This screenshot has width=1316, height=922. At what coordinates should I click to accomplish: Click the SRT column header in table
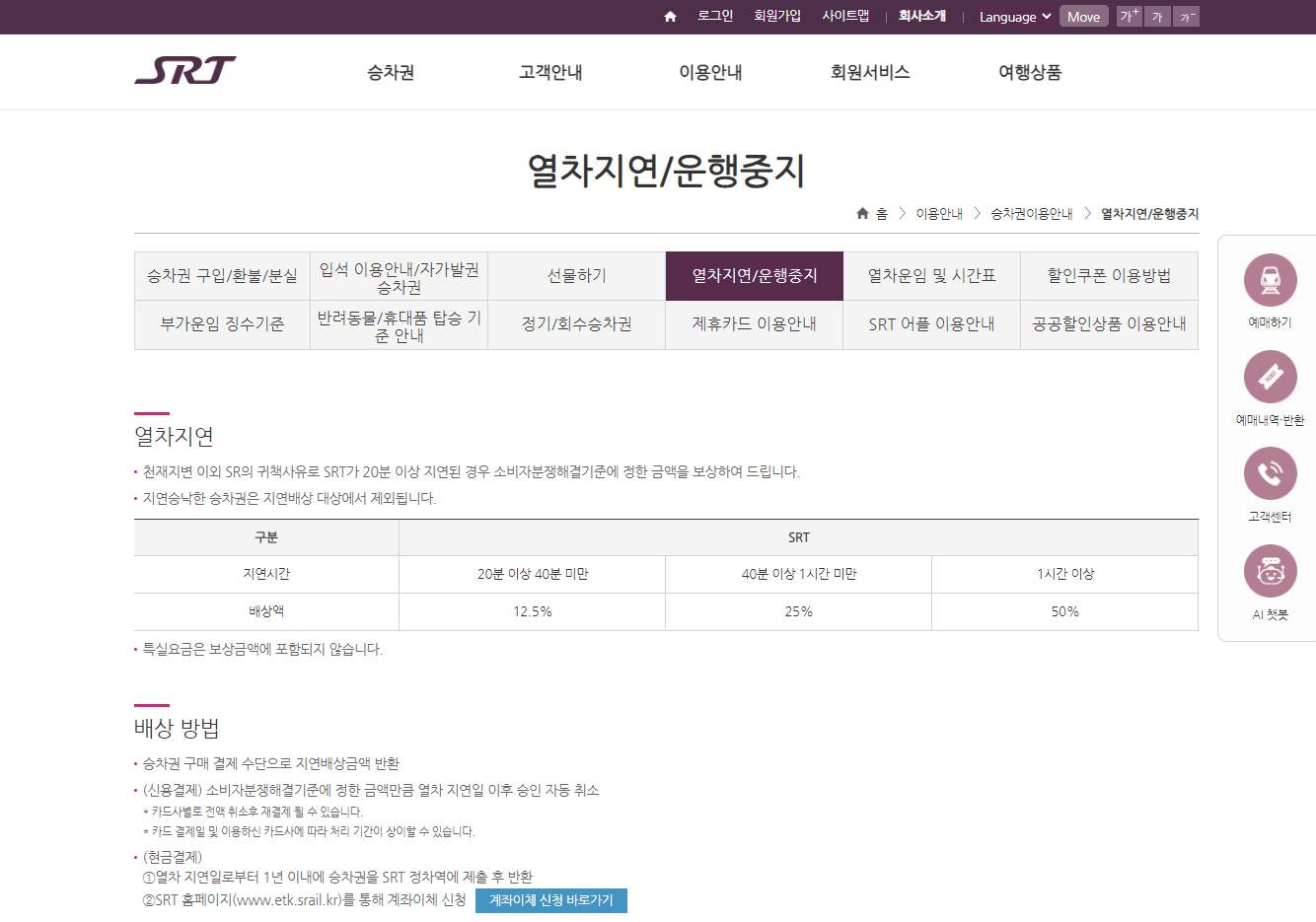coord(799,537)
